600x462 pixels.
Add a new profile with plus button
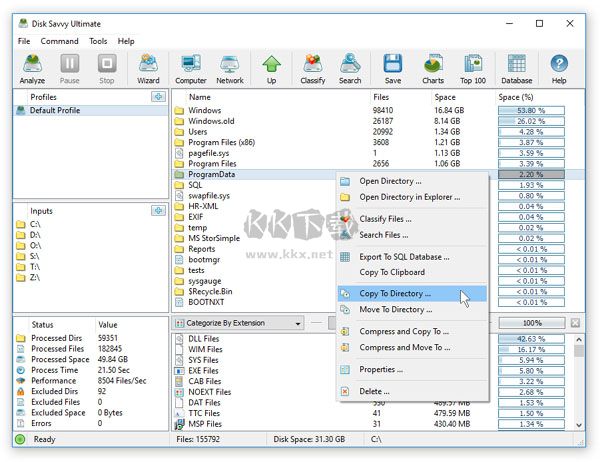tap(158, 97)
